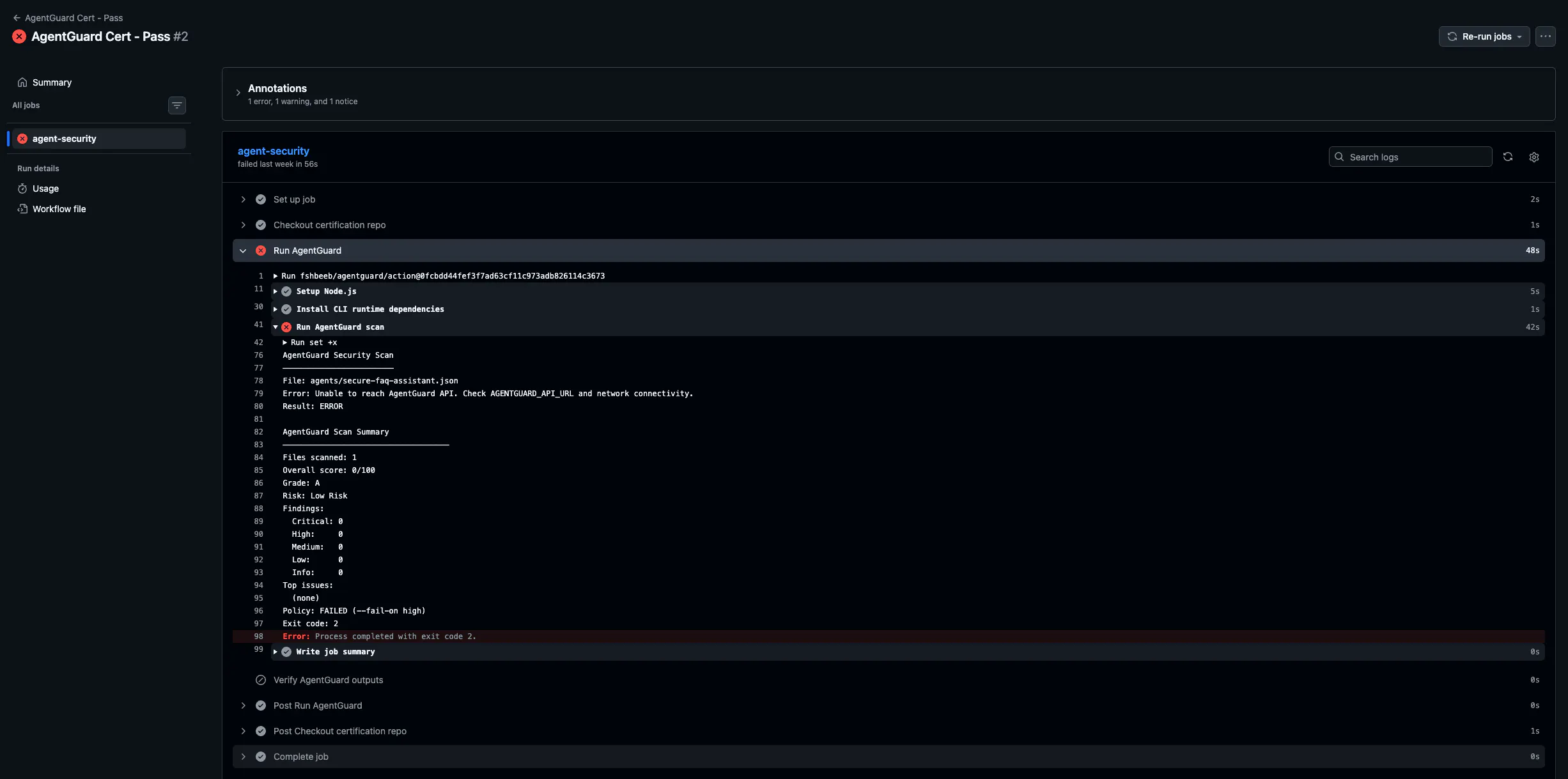Click log line number 79
This screenshot has height=779, width=1568.
pos(259,394)
